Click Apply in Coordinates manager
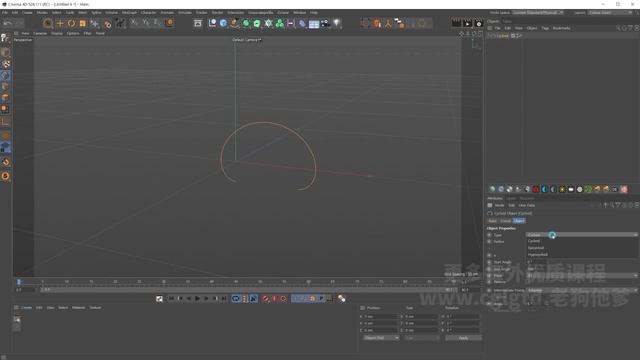The image size is (640, 360). click(x=463, y=338)
